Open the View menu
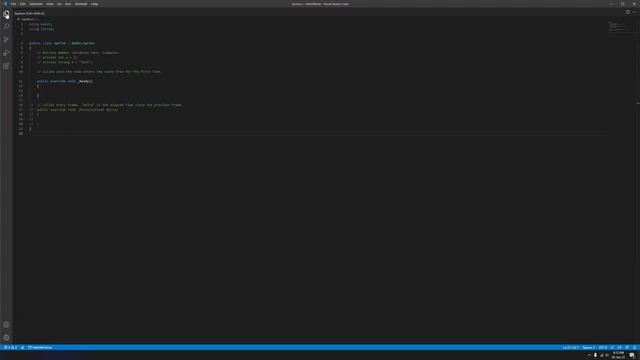Viewport: 640px width, 360px height. click(50, 4)
